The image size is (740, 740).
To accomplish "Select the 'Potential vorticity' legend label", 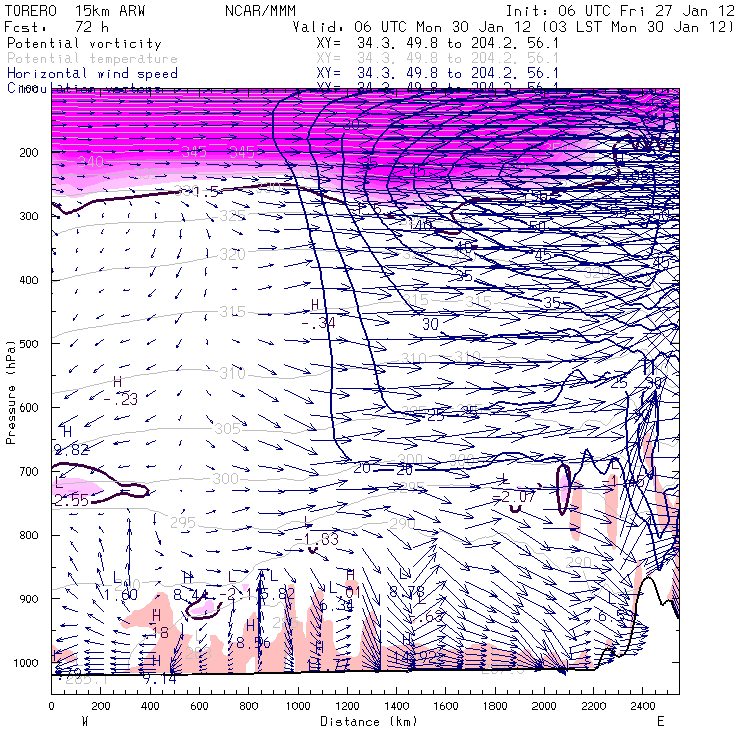I will point(84,43).
